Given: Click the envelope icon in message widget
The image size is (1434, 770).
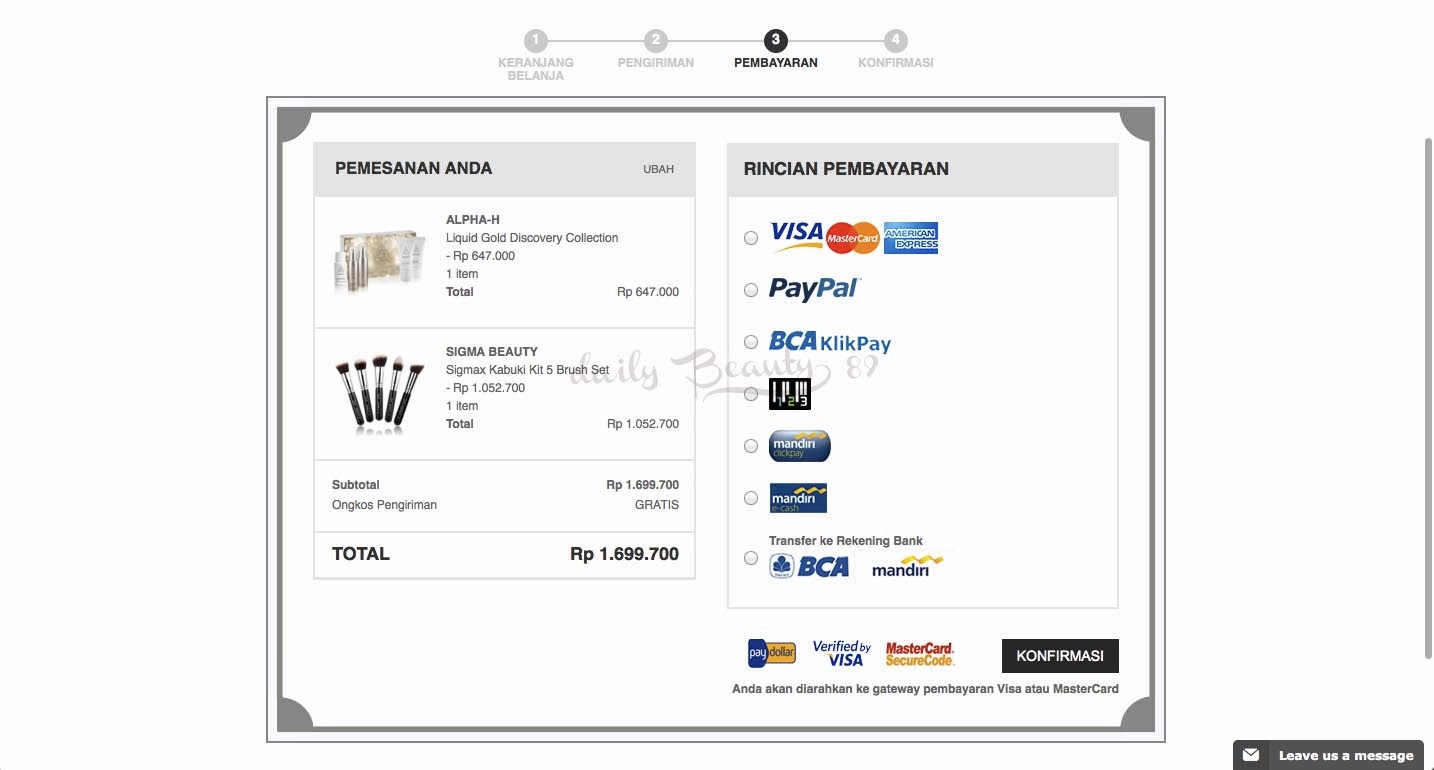Looking at the screenshot, I should 1251,756.
